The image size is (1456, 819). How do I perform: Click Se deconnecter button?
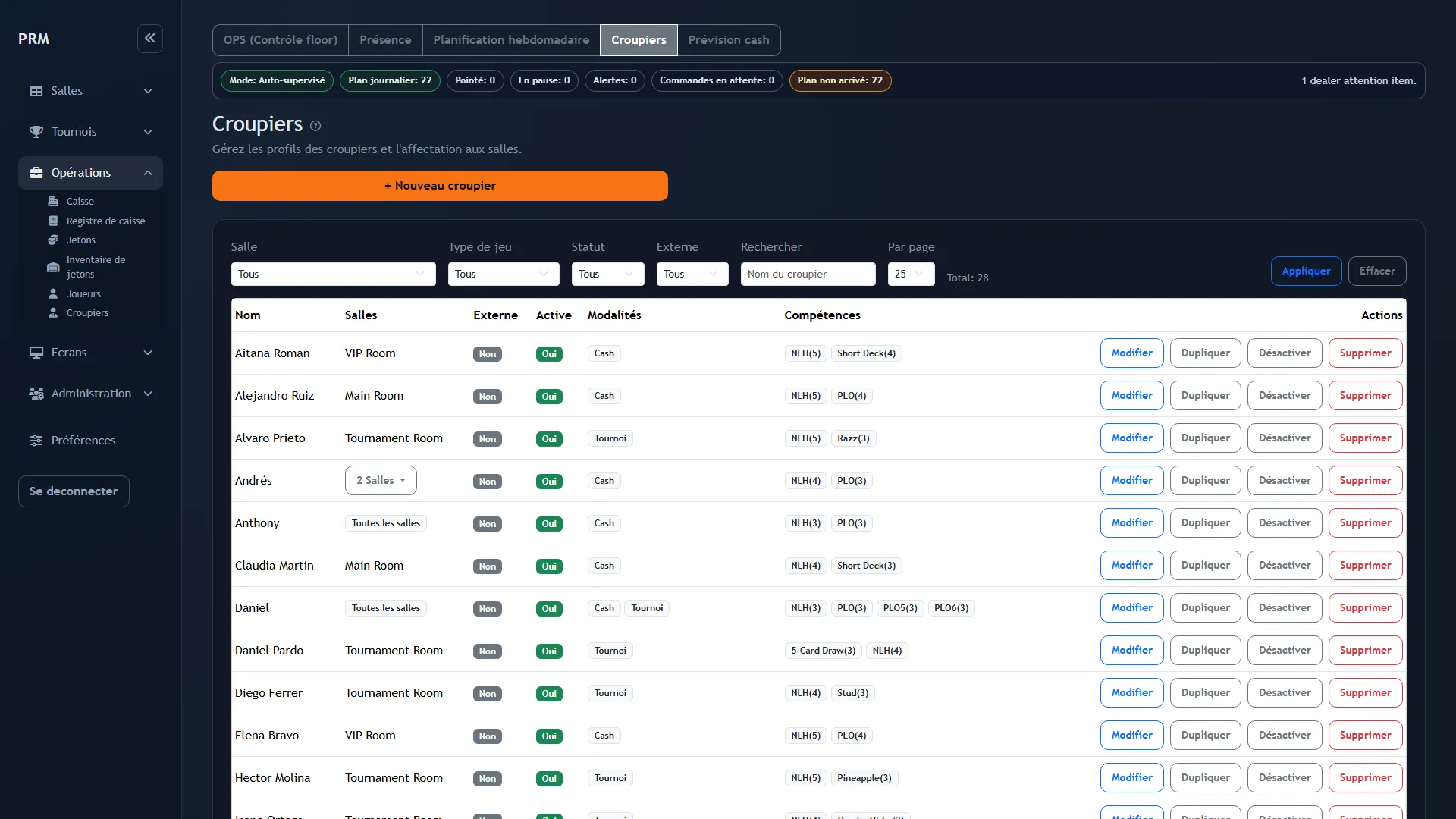[x=74, y=491]
